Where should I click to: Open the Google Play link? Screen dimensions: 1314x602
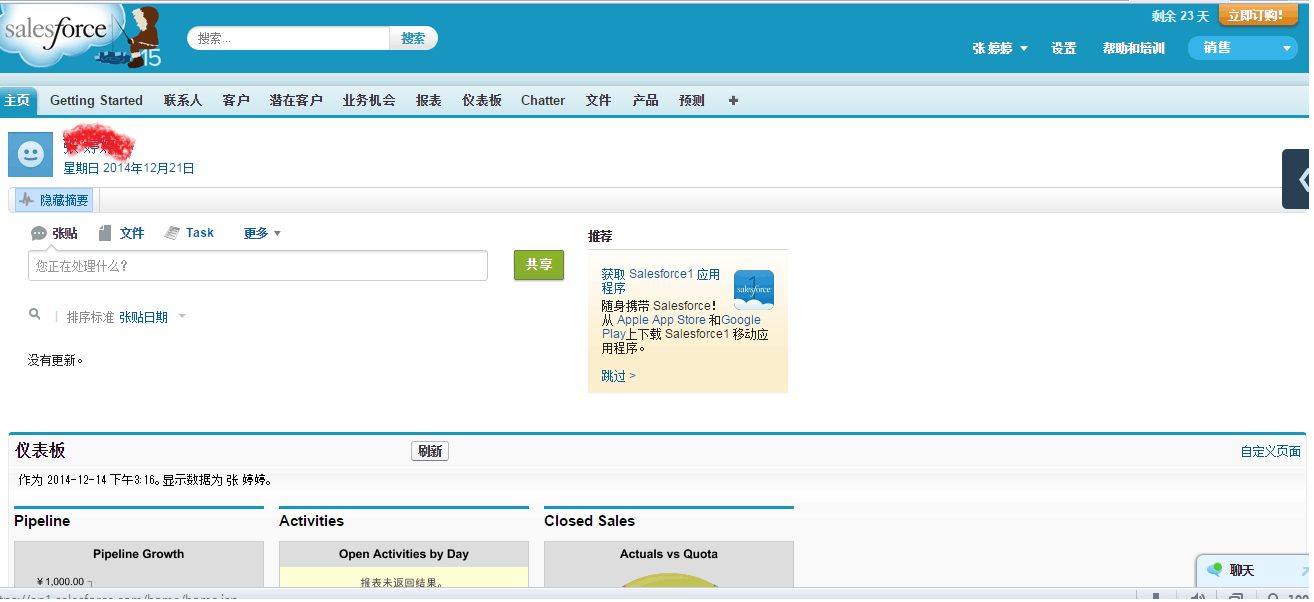(681, 327)
